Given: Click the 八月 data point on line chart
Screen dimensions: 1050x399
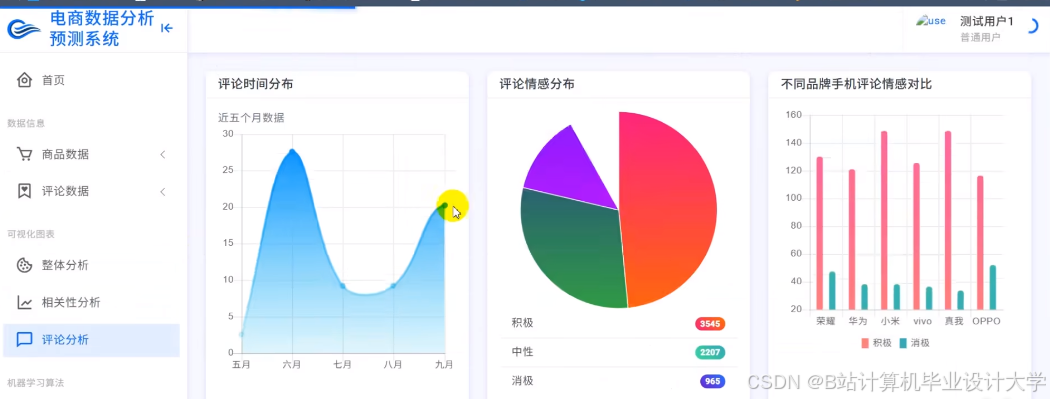Looking at the screenshot, I should 393,286.
